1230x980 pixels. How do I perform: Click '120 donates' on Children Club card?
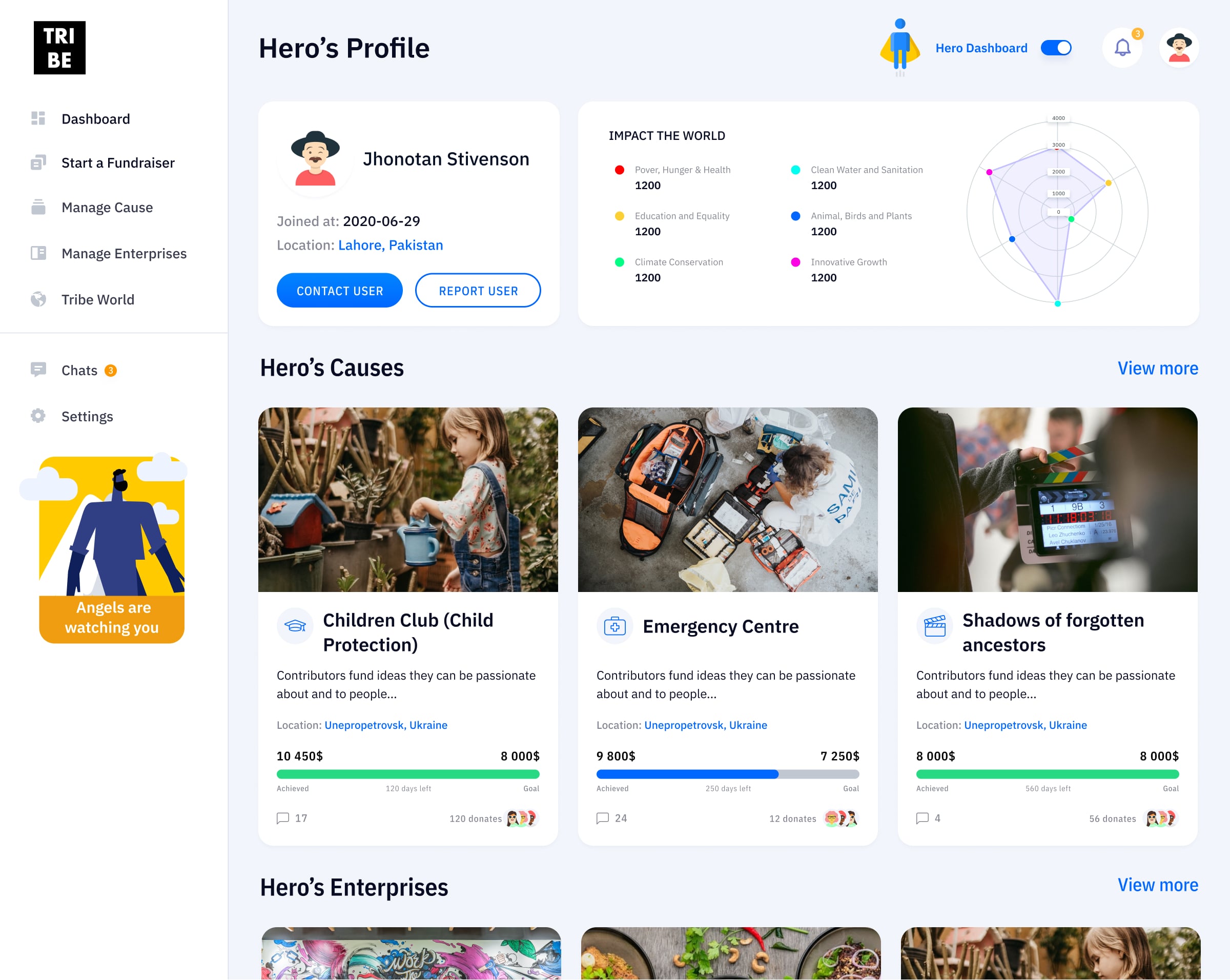[475, 819]
